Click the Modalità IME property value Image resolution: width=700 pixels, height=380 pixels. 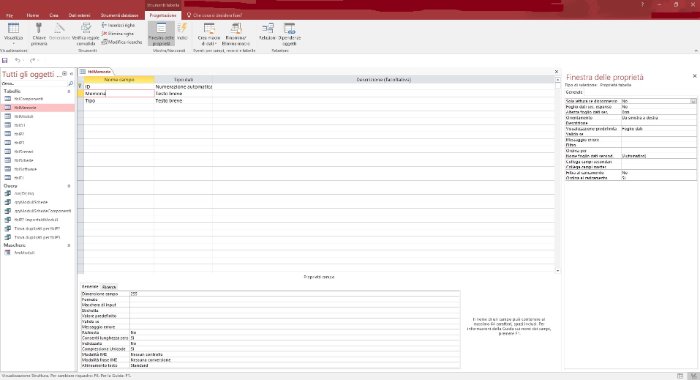point(295,355)
